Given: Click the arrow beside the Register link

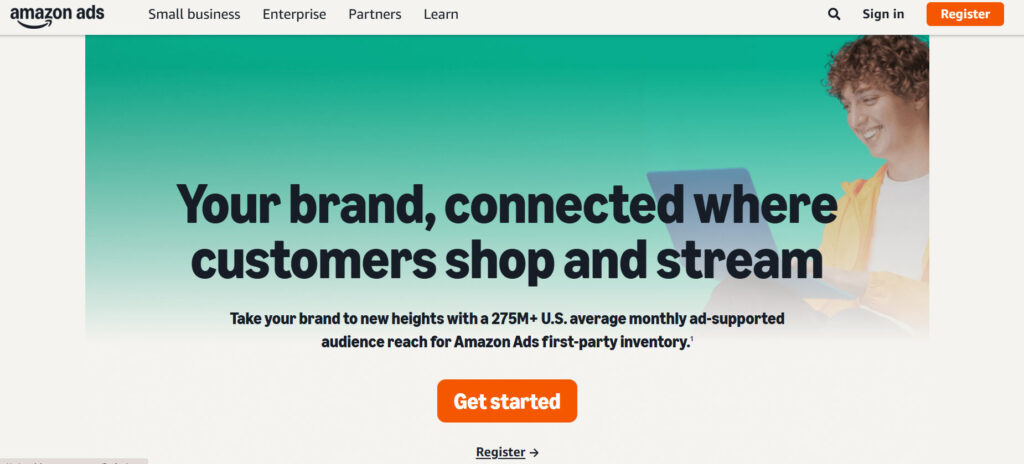Looking at the screenshot, I should [x=534, y=453].
